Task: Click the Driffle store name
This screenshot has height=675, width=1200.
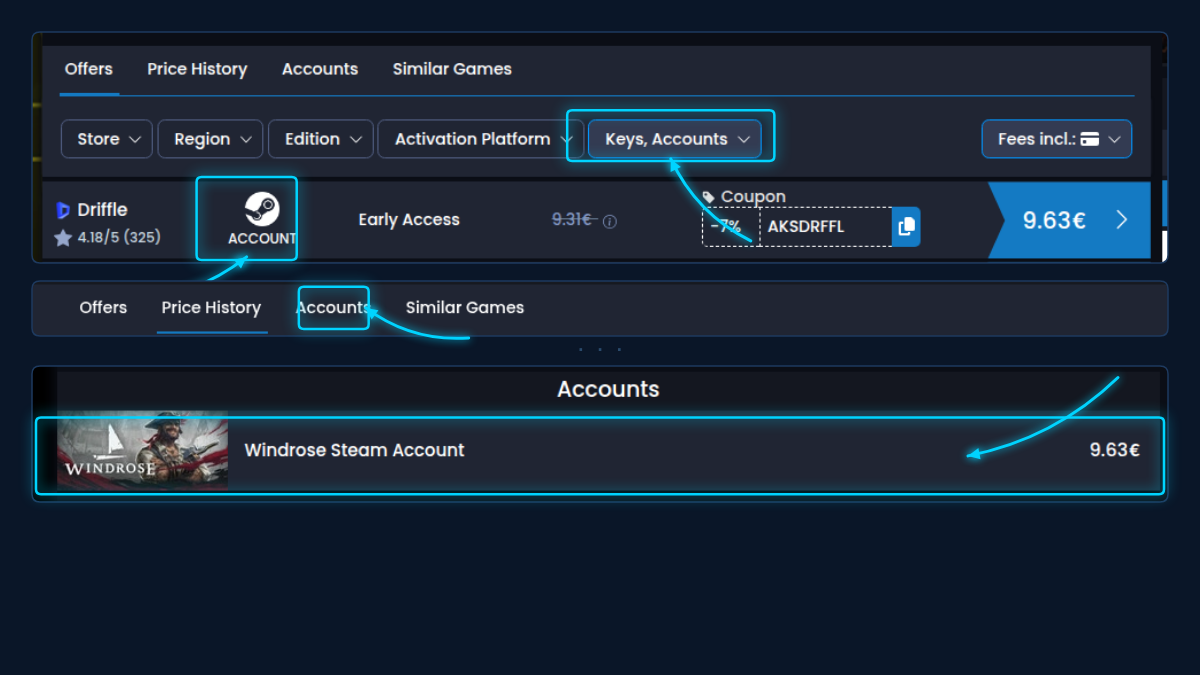Action: point(102,210)
